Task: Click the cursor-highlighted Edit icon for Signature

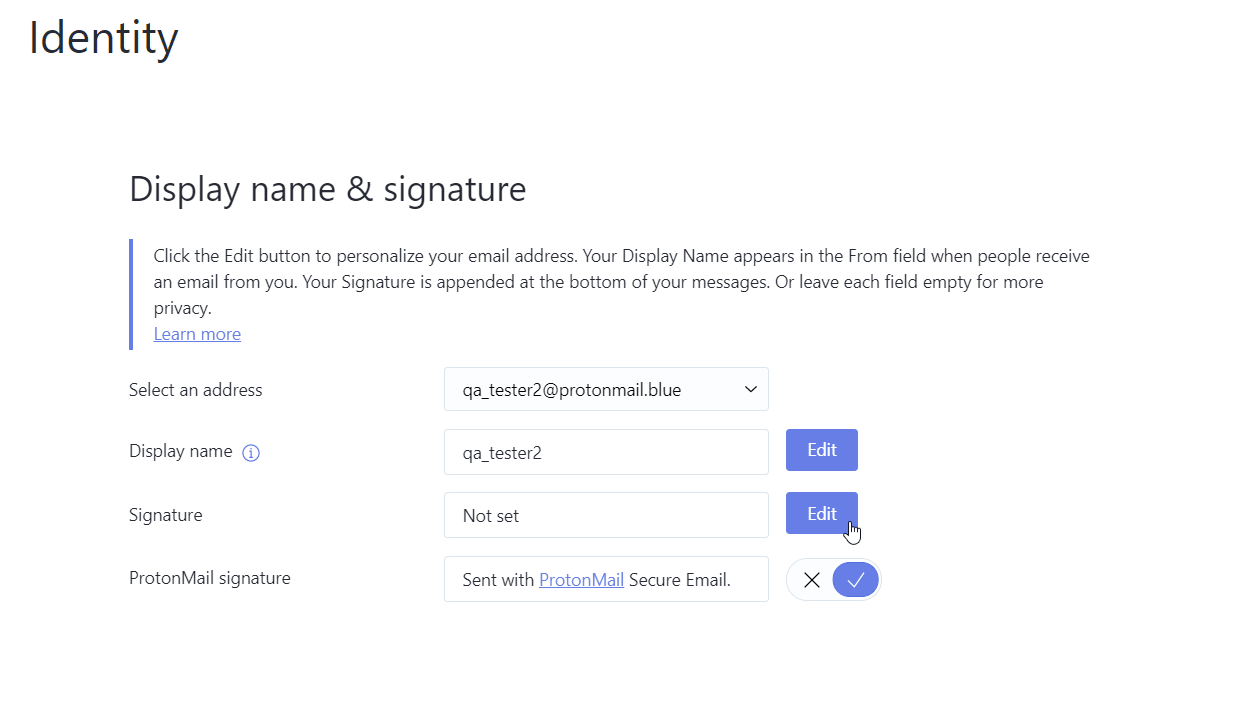Action: [821, 513]
